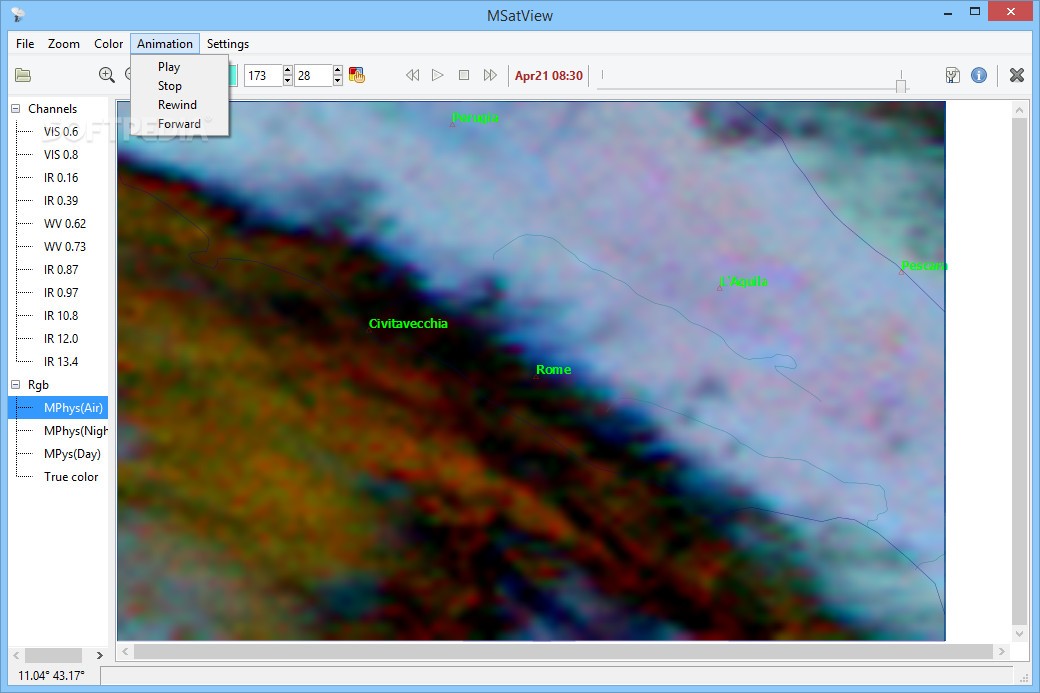Select the MPhys(Night) RGB composite

[75, 431]
